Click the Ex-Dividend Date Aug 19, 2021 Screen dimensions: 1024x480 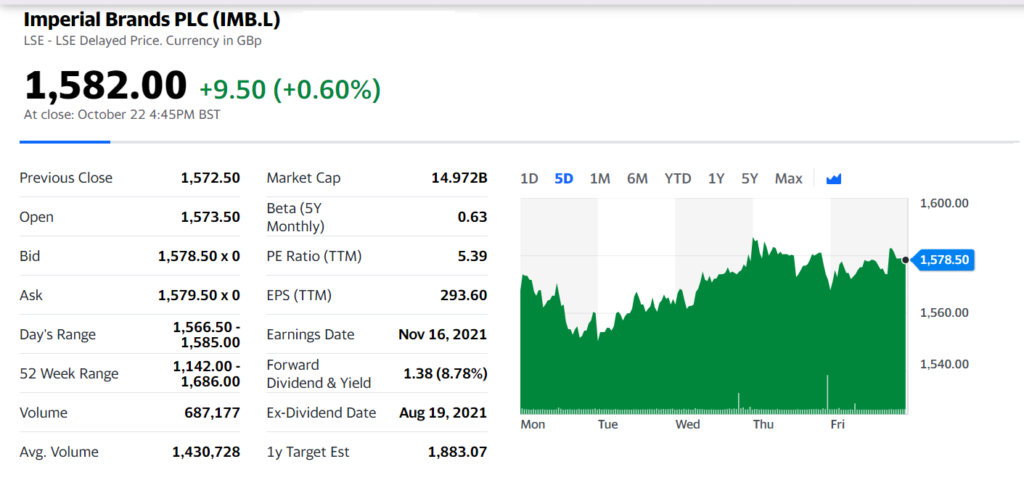coord(443,413)
